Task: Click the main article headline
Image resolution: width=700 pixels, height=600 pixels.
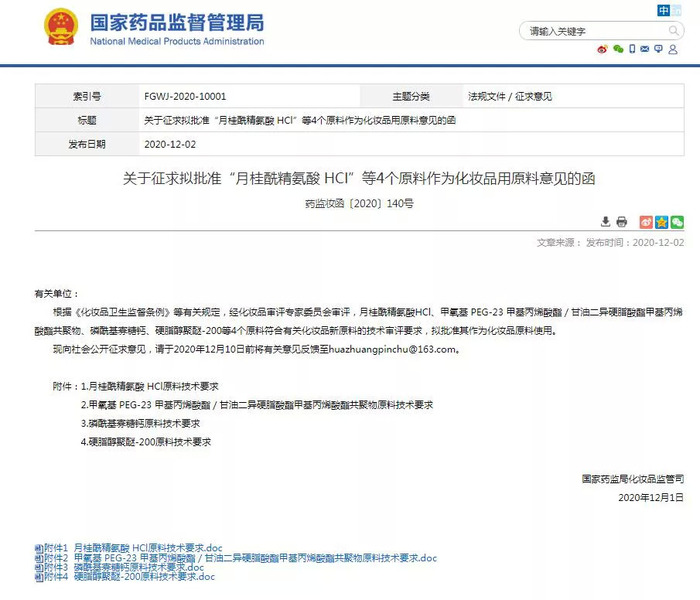Action: [359, 179]
